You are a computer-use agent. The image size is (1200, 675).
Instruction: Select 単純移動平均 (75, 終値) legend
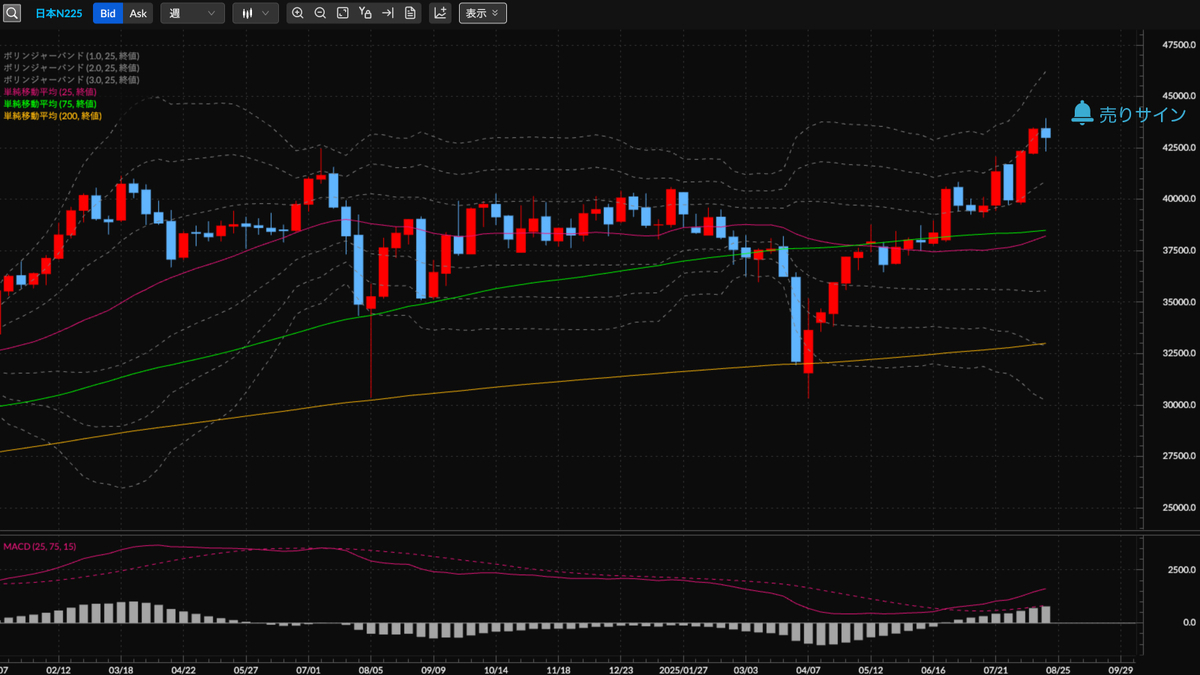50,103
